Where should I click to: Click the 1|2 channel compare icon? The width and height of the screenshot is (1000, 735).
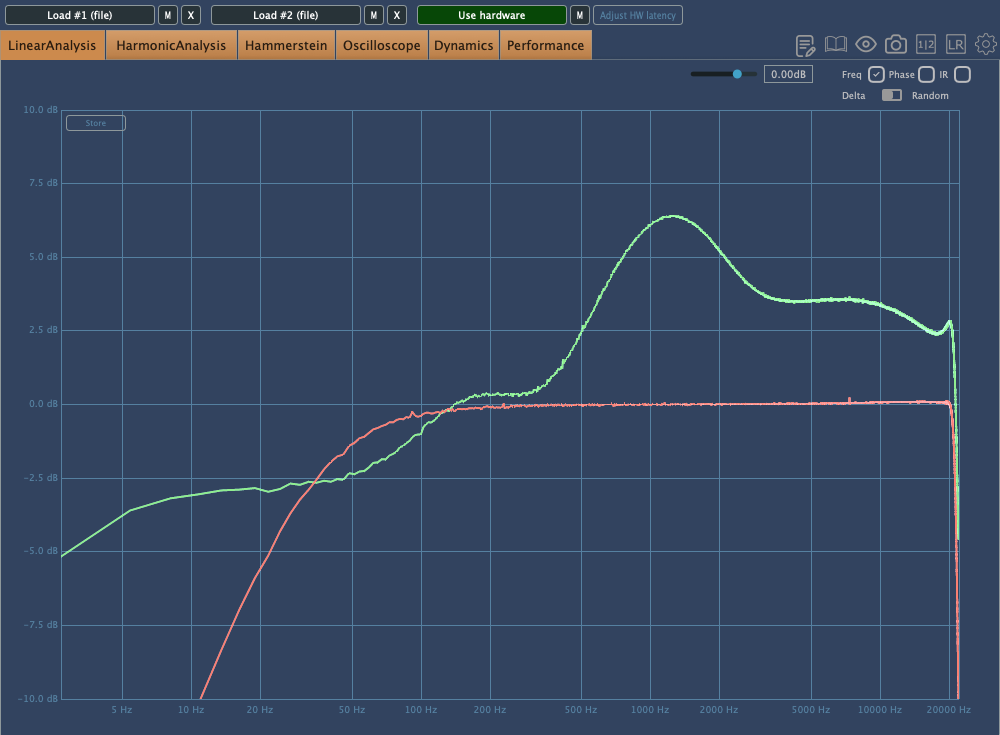coord(926,45)
